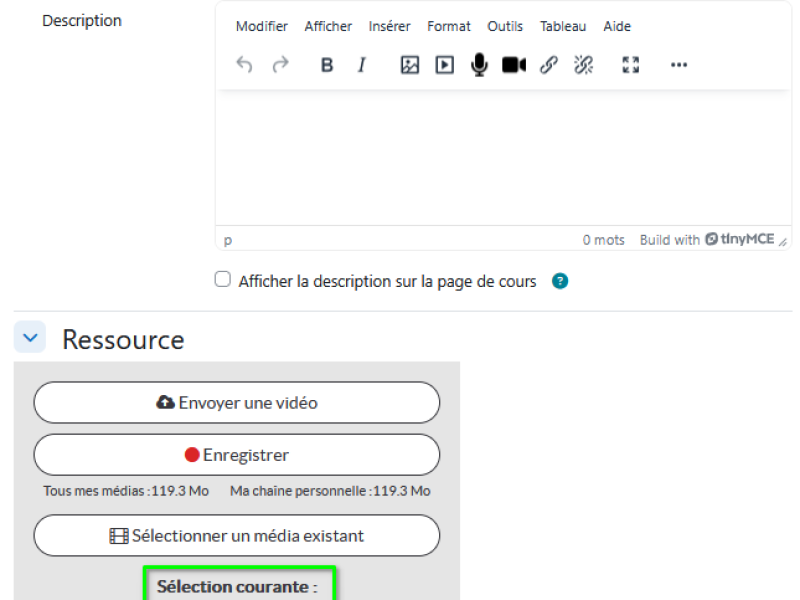Remove the link with the unlink icon

pyautogui.click(x=583, y=65)
